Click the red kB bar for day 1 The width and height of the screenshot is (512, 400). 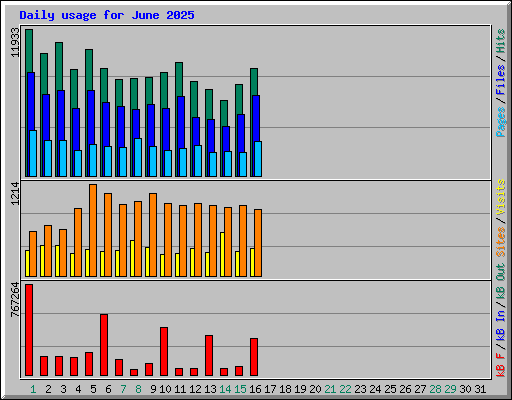pos(29,330)
